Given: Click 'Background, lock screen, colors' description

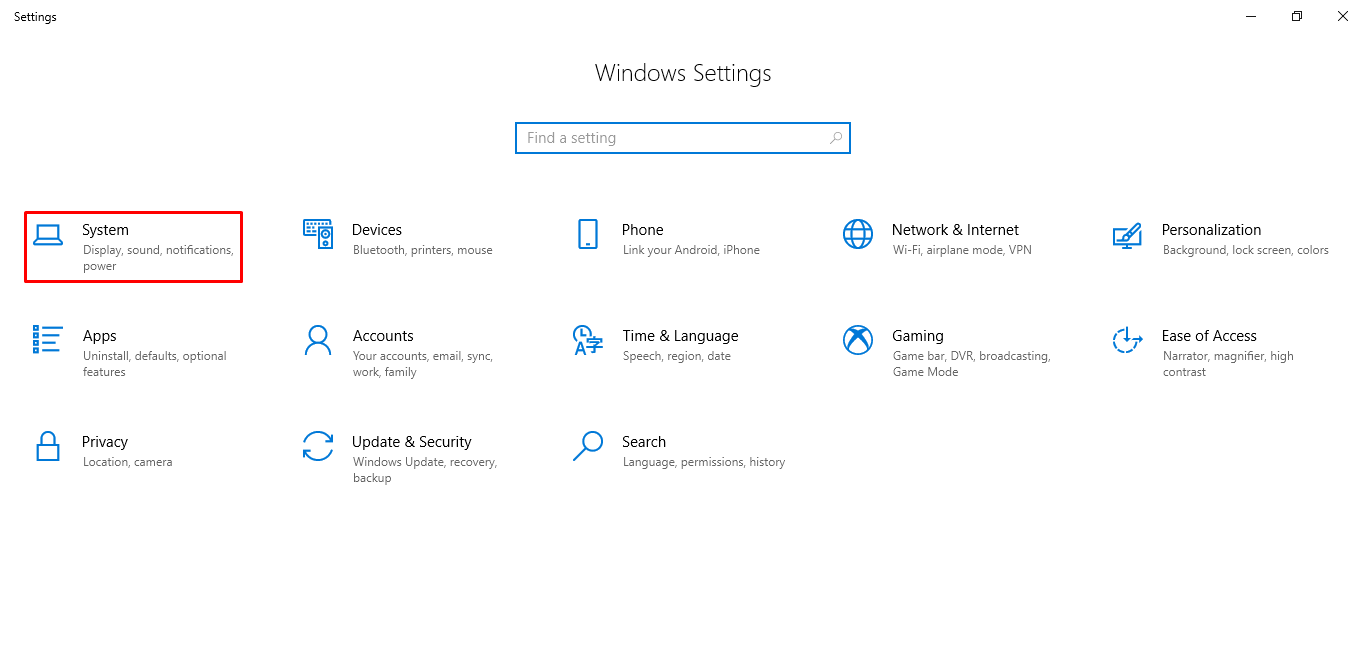Looking at the screenshot, I should [1246, 250].
